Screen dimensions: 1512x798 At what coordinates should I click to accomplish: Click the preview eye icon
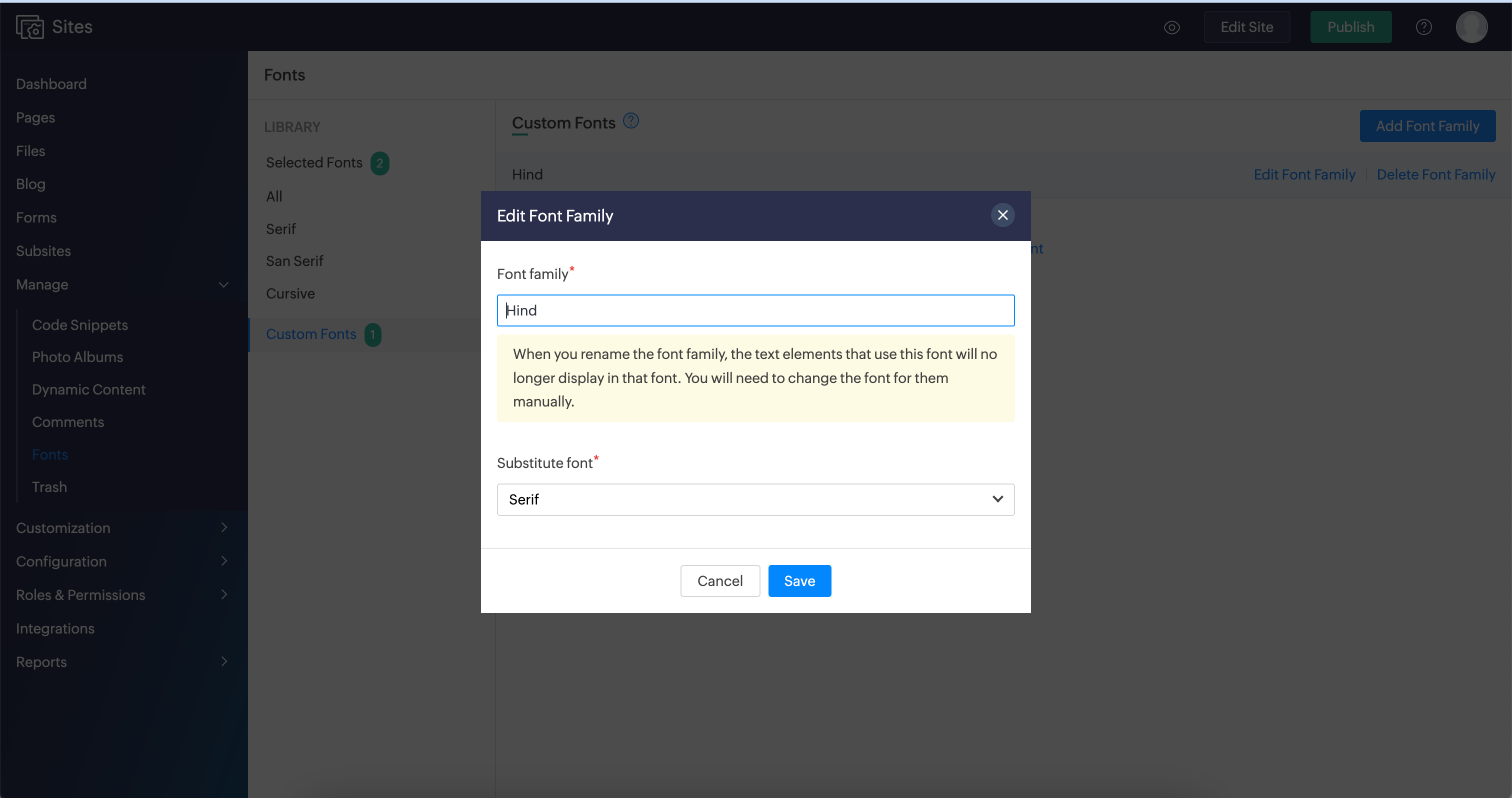pos(1171,27)
